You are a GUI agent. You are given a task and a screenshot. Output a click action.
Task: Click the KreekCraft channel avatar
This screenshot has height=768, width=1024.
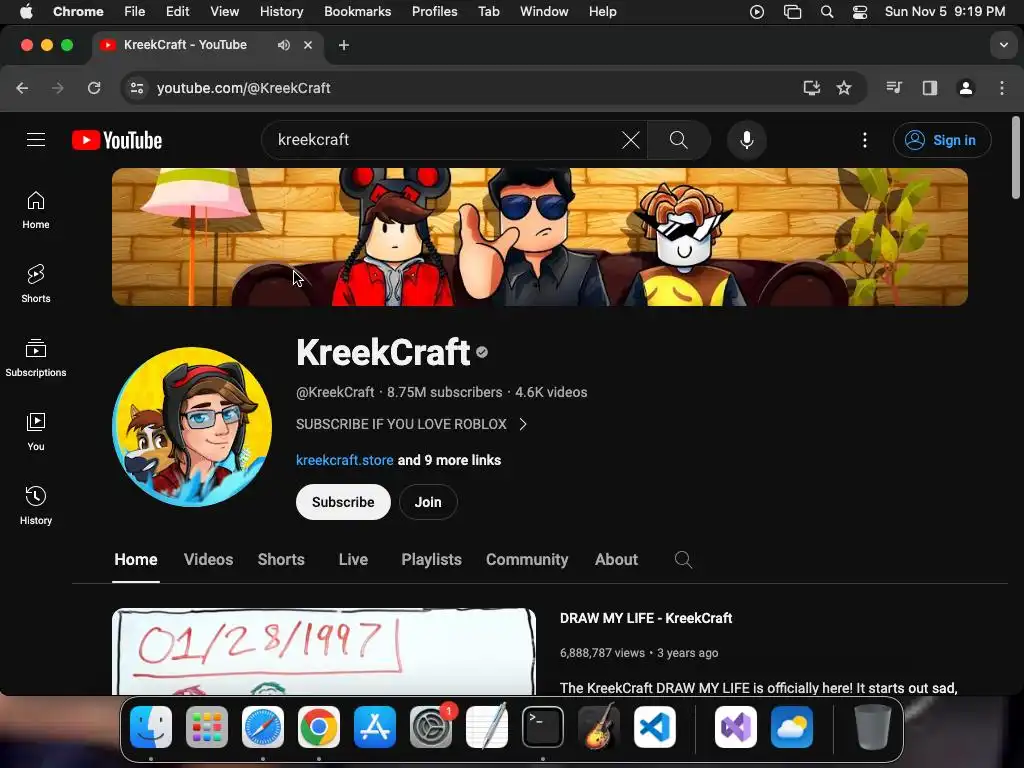point(192,427)
